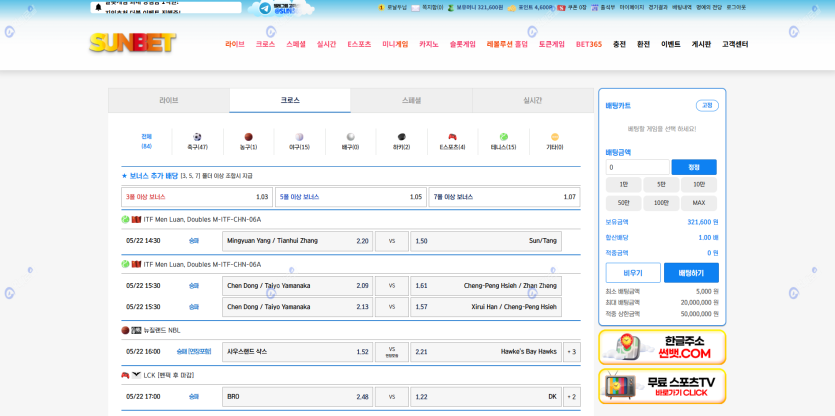Select Mingyuan Yang / Tianhui Zhang odds 2.20
Viewport: 835px width, 416px height.
tap(297, 241)
